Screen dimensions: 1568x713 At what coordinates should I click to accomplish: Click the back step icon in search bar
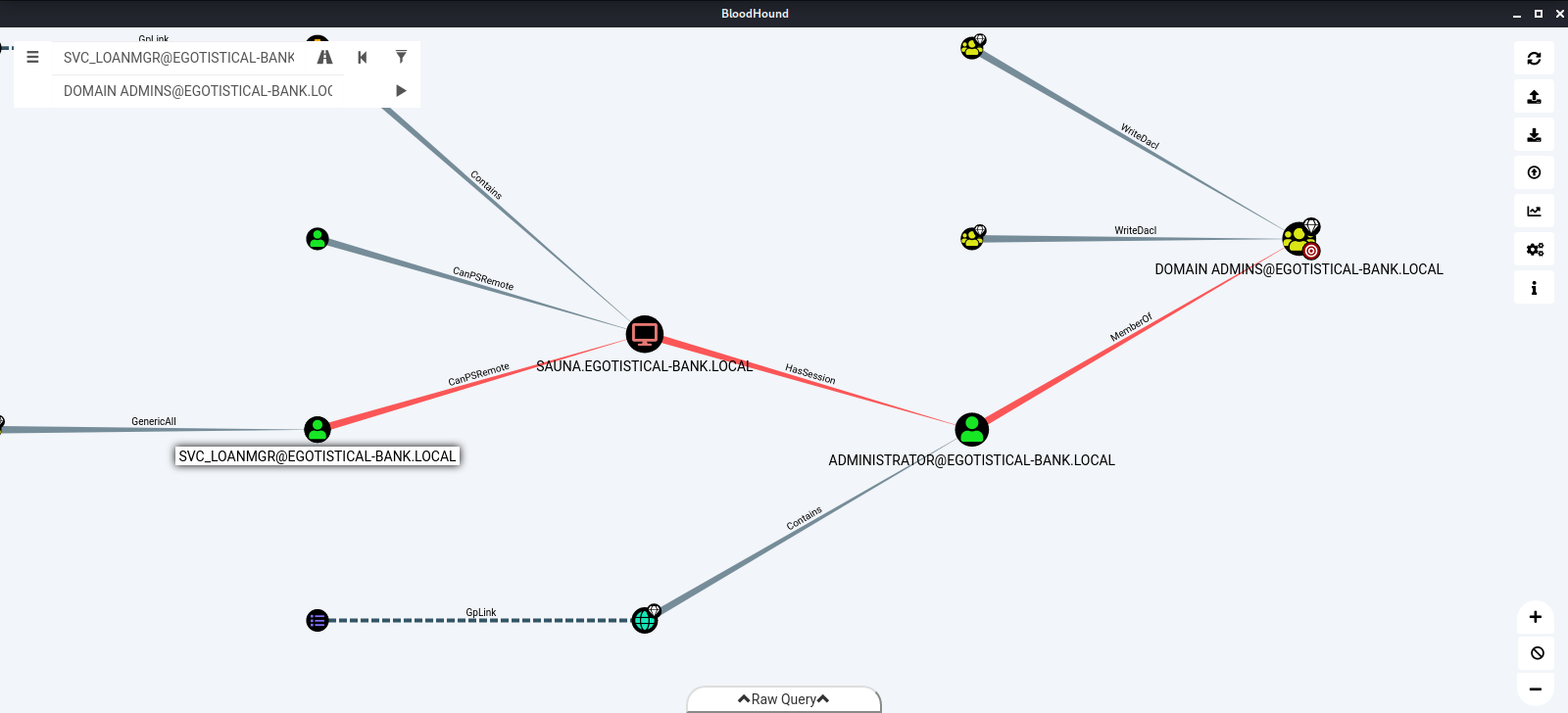(363, 57)
